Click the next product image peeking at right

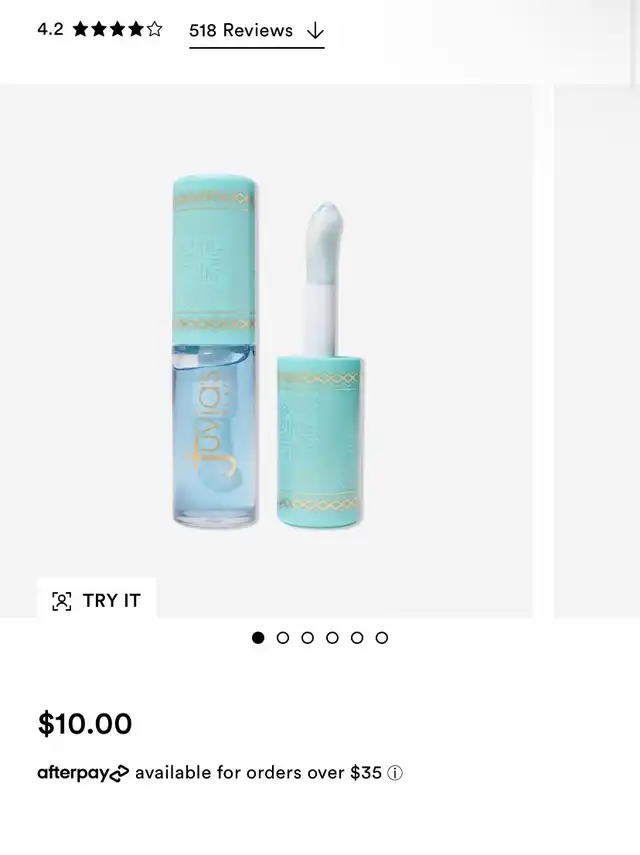click(597, 351)
